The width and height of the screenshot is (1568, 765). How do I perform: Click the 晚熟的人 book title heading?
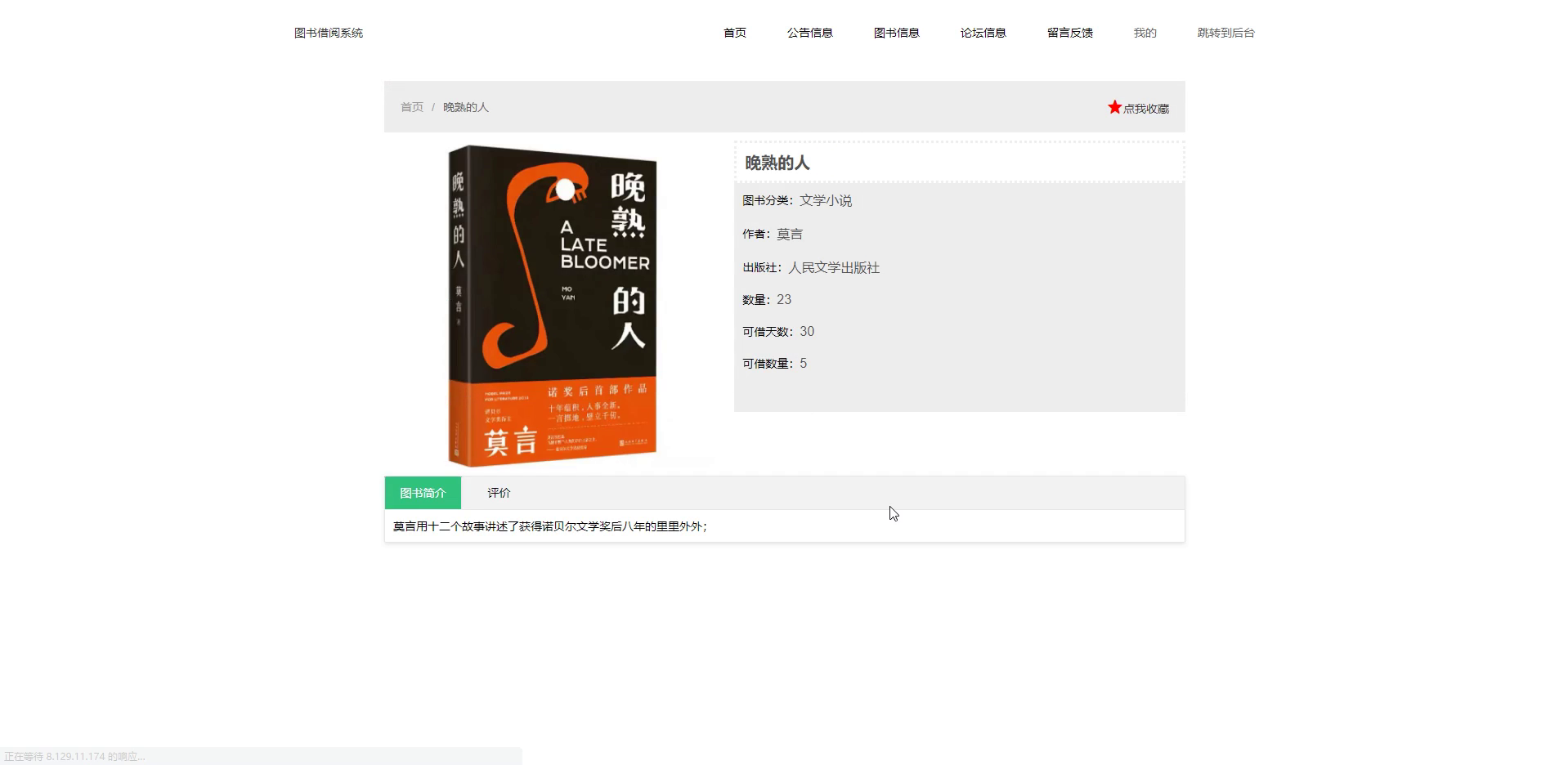[x=777, y=163]
